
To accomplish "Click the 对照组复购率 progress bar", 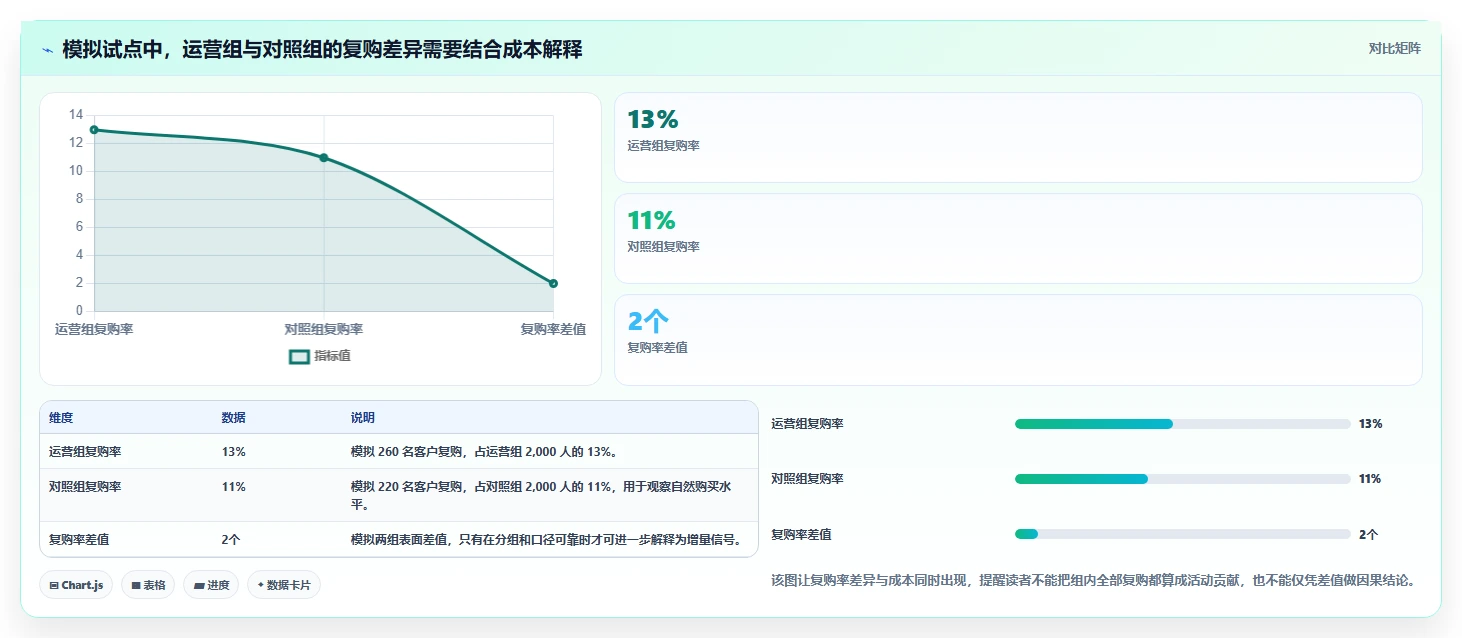I will (x=1183, y=479).
